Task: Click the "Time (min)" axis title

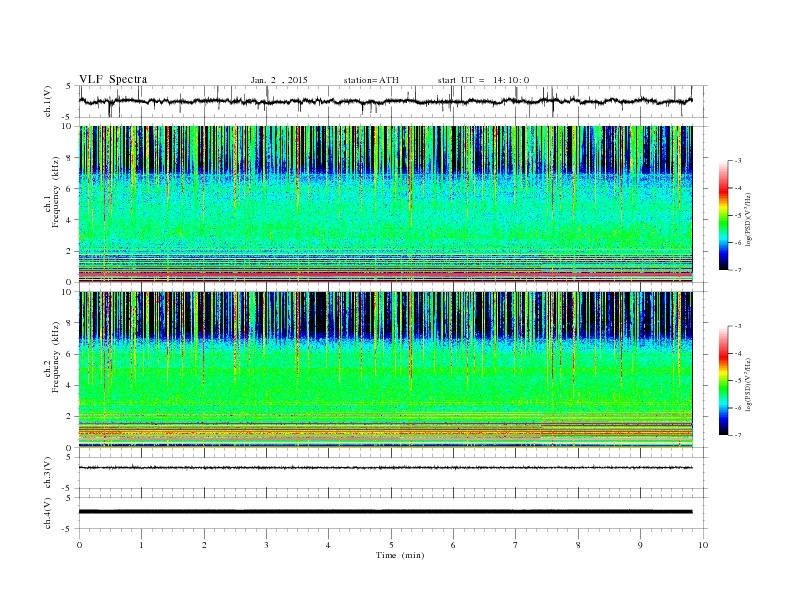Action: tap(400, 555)
